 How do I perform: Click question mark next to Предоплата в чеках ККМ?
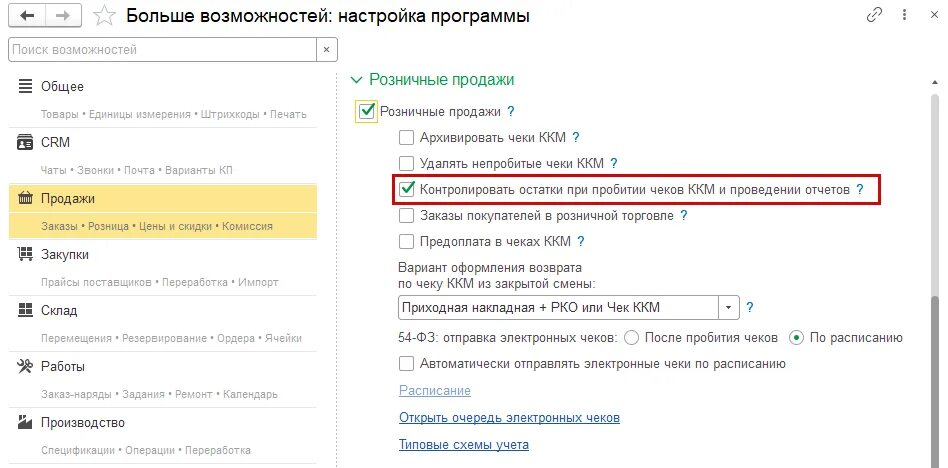(580, 242)
